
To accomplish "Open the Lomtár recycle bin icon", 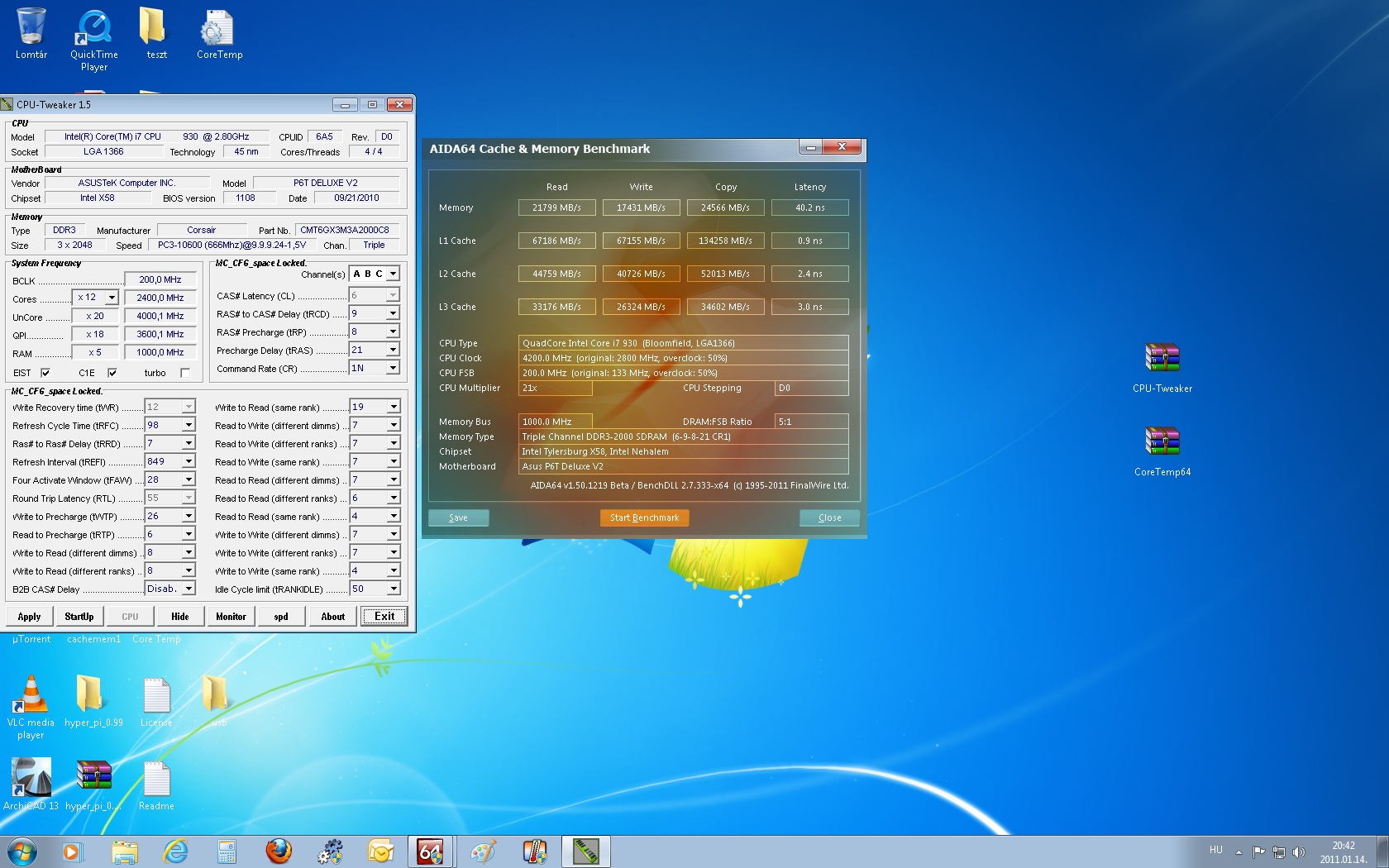I will [x=31, y=34].
